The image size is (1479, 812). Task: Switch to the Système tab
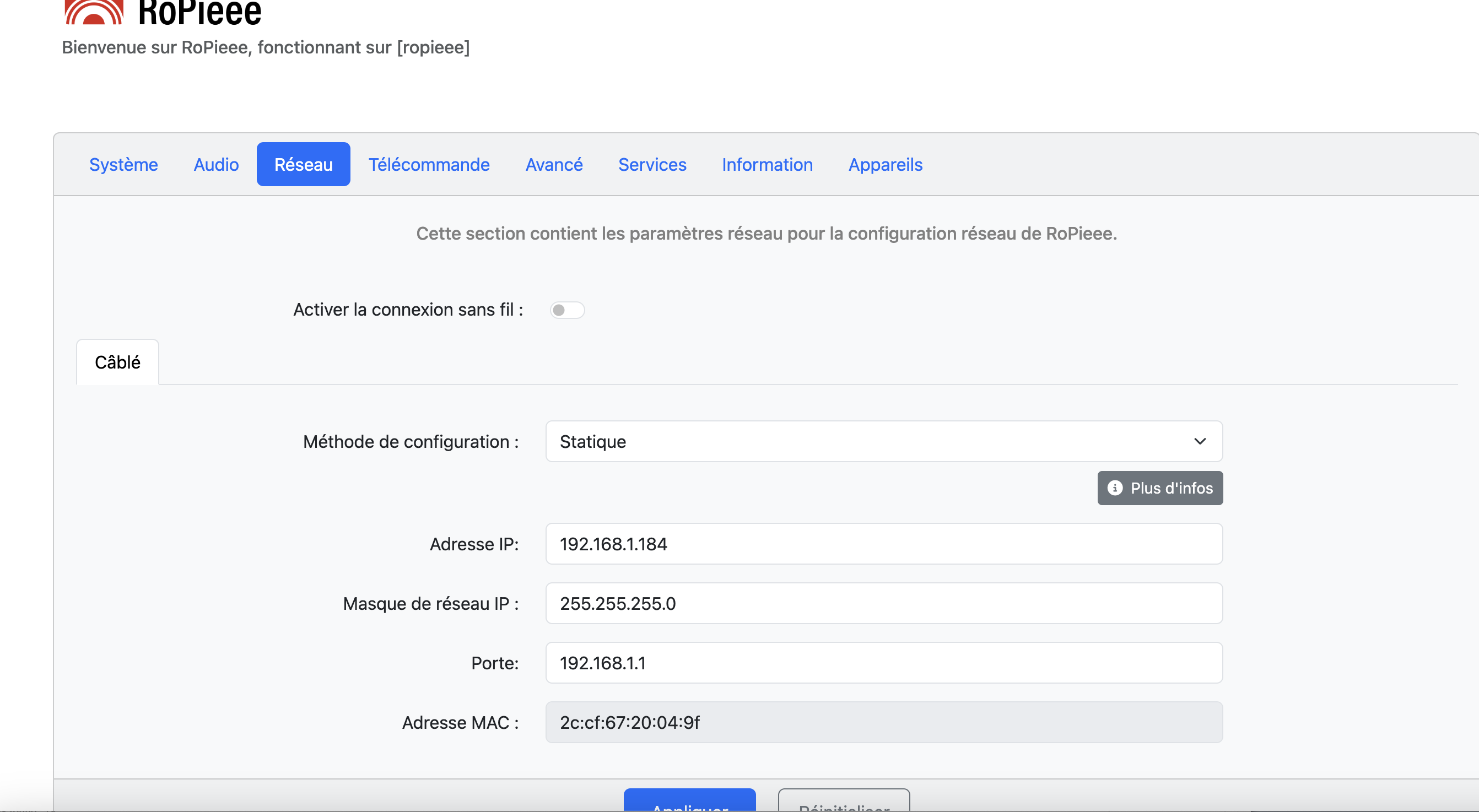pyautogui.click(x=123, y=165)
